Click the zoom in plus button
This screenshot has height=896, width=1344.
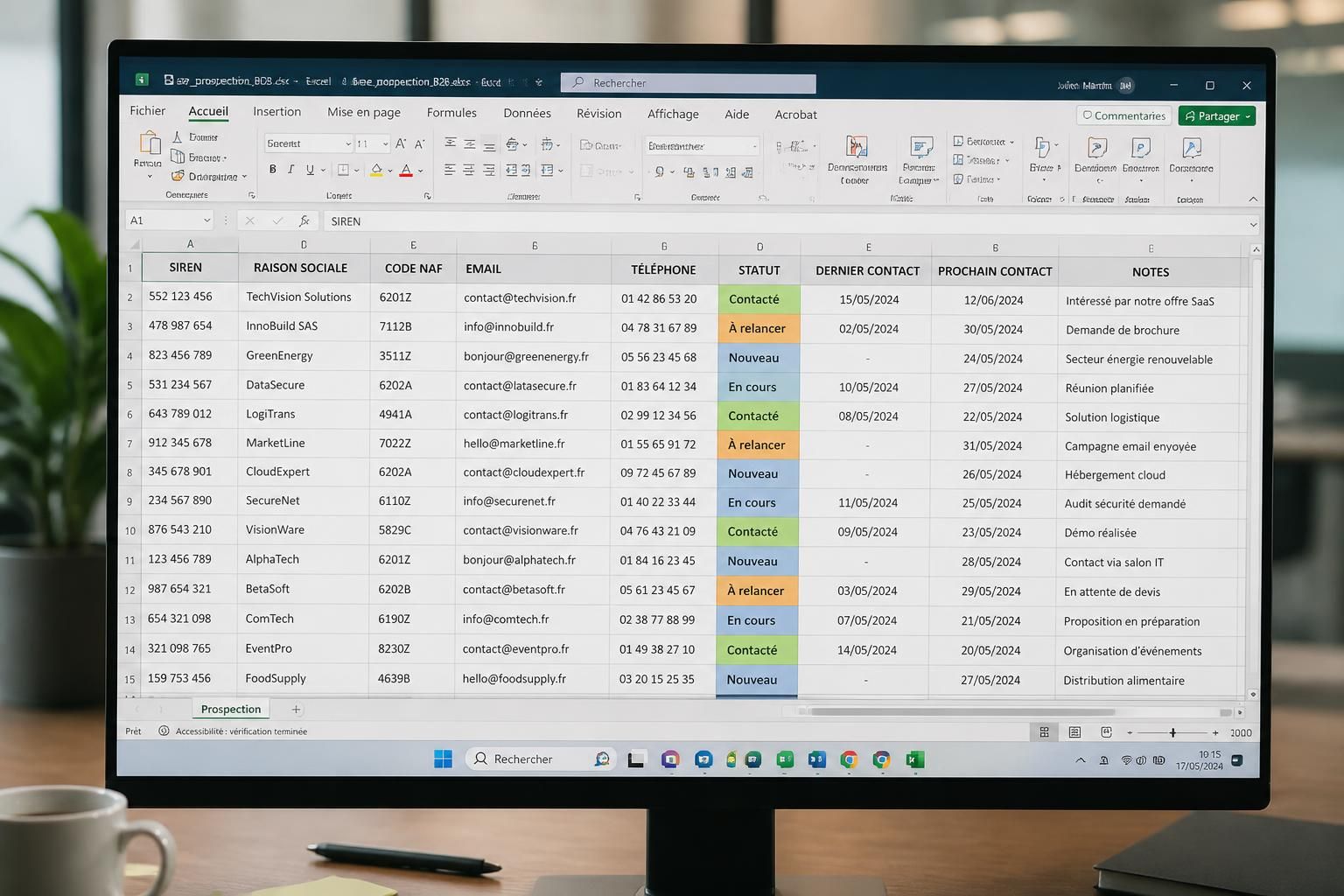pyautogui.click(x=1215, y=732)
